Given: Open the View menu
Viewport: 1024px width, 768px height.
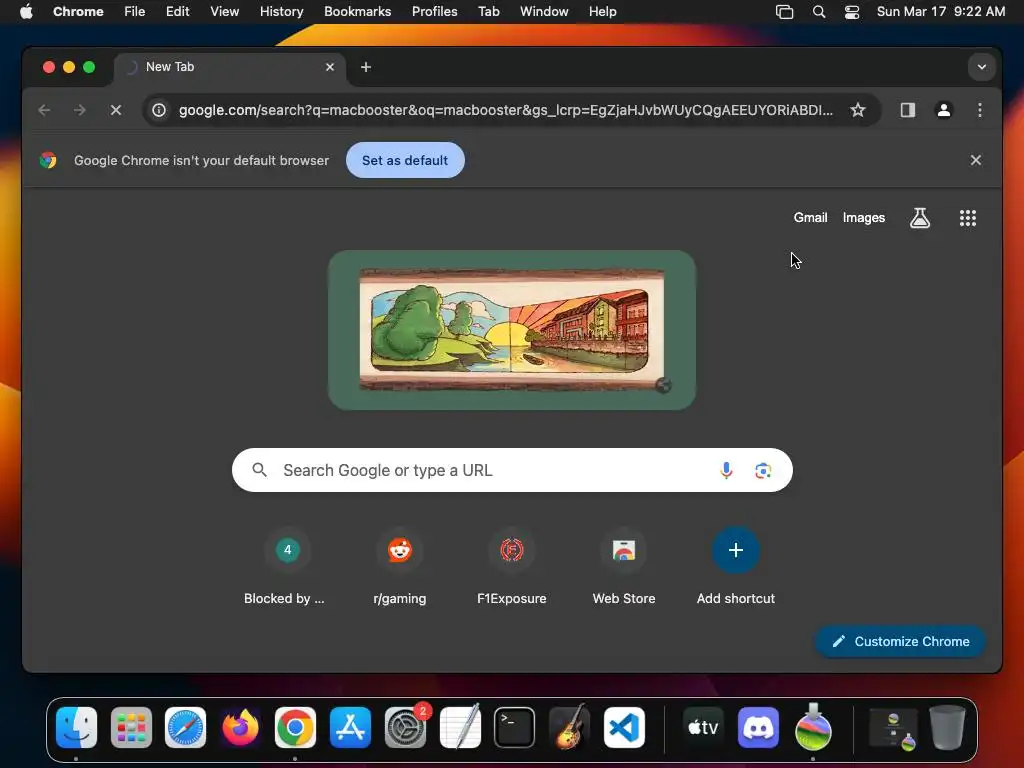Looking at the screenshot, I should pyautogui.click(x=224, y=11).
